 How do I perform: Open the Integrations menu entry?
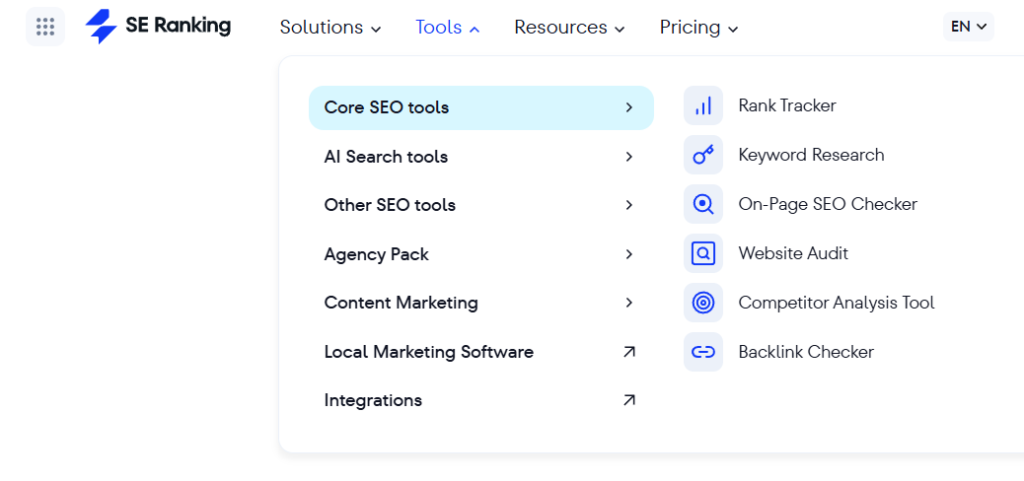coord(481,400)
